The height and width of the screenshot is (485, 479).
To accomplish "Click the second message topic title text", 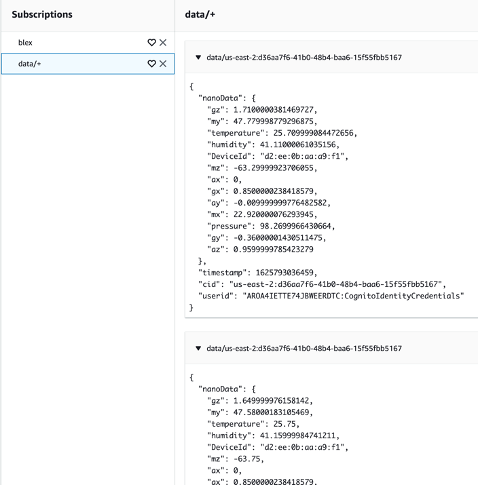I will (x=304, y=348).
